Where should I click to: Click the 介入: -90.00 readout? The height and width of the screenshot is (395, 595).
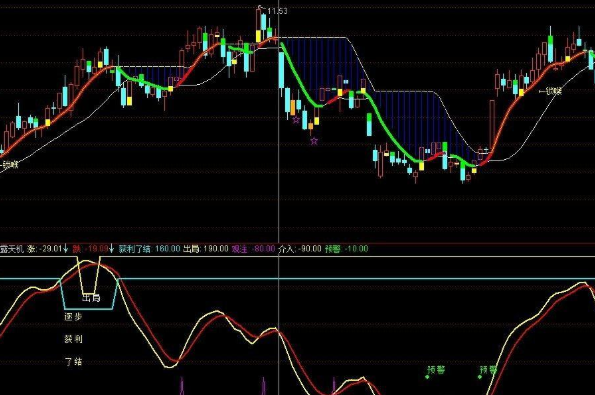point(300,249)
